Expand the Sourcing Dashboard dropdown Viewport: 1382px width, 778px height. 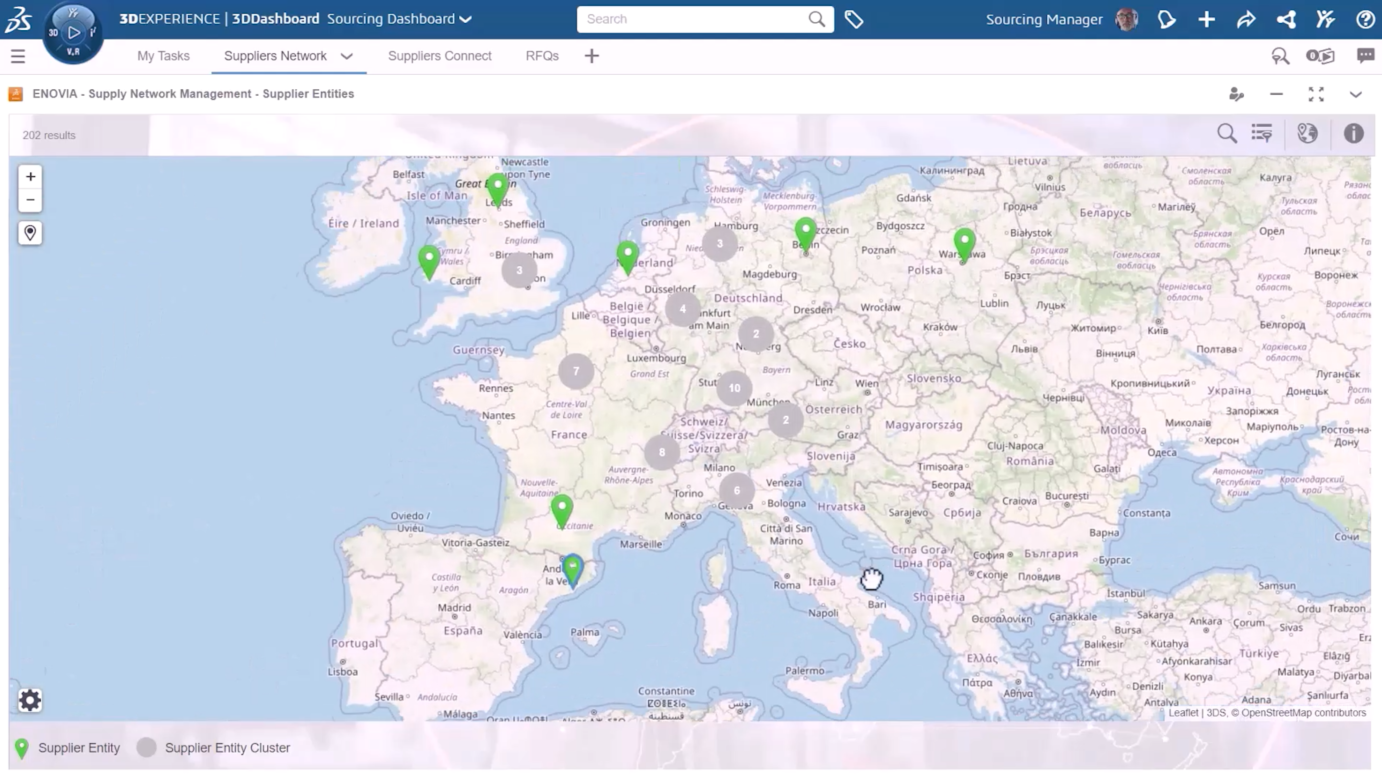coord(465,19)
